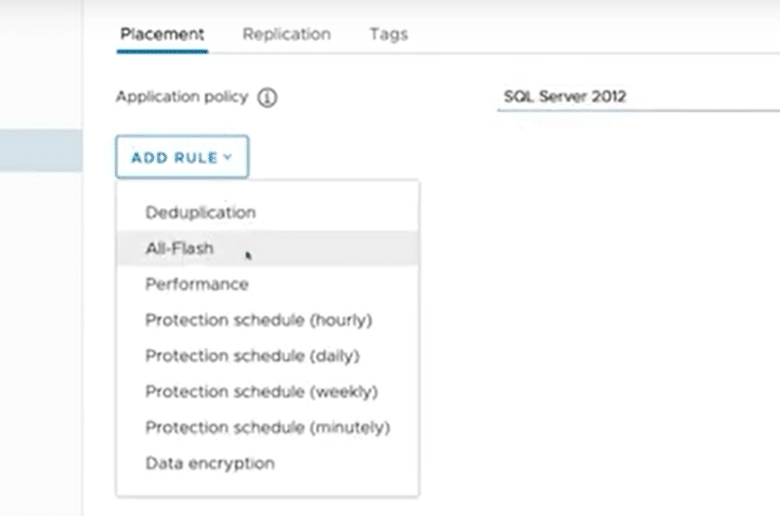
Task: Click empty sidebar area below highlighted row
Action: click(x=41, y=343)
